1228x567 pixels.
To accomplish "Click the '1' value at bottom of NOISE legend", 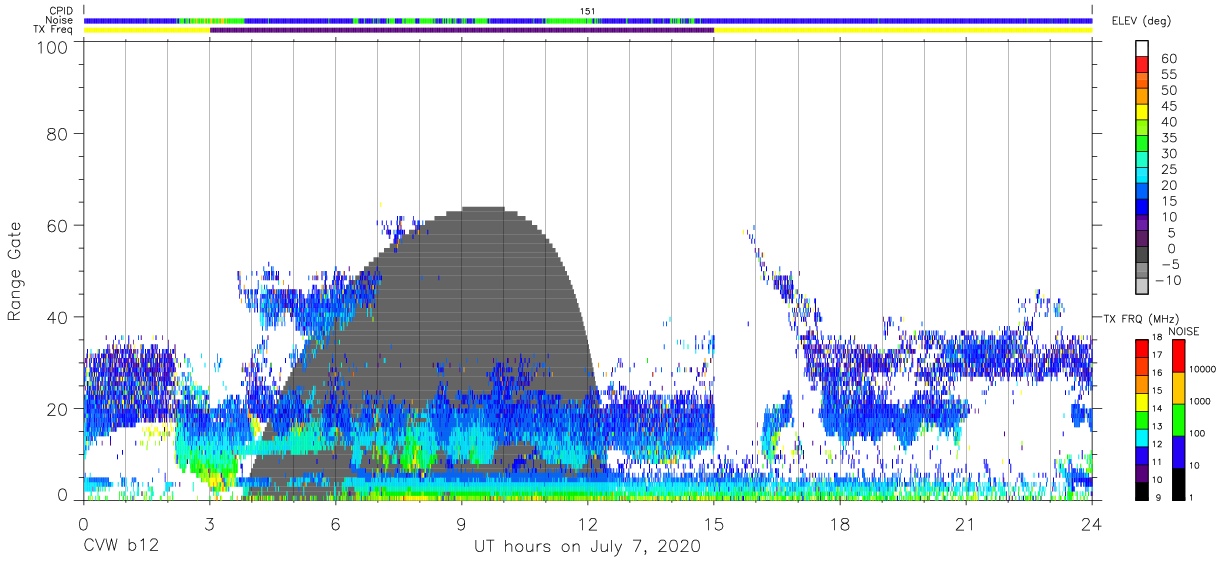I will (1193, 497).
